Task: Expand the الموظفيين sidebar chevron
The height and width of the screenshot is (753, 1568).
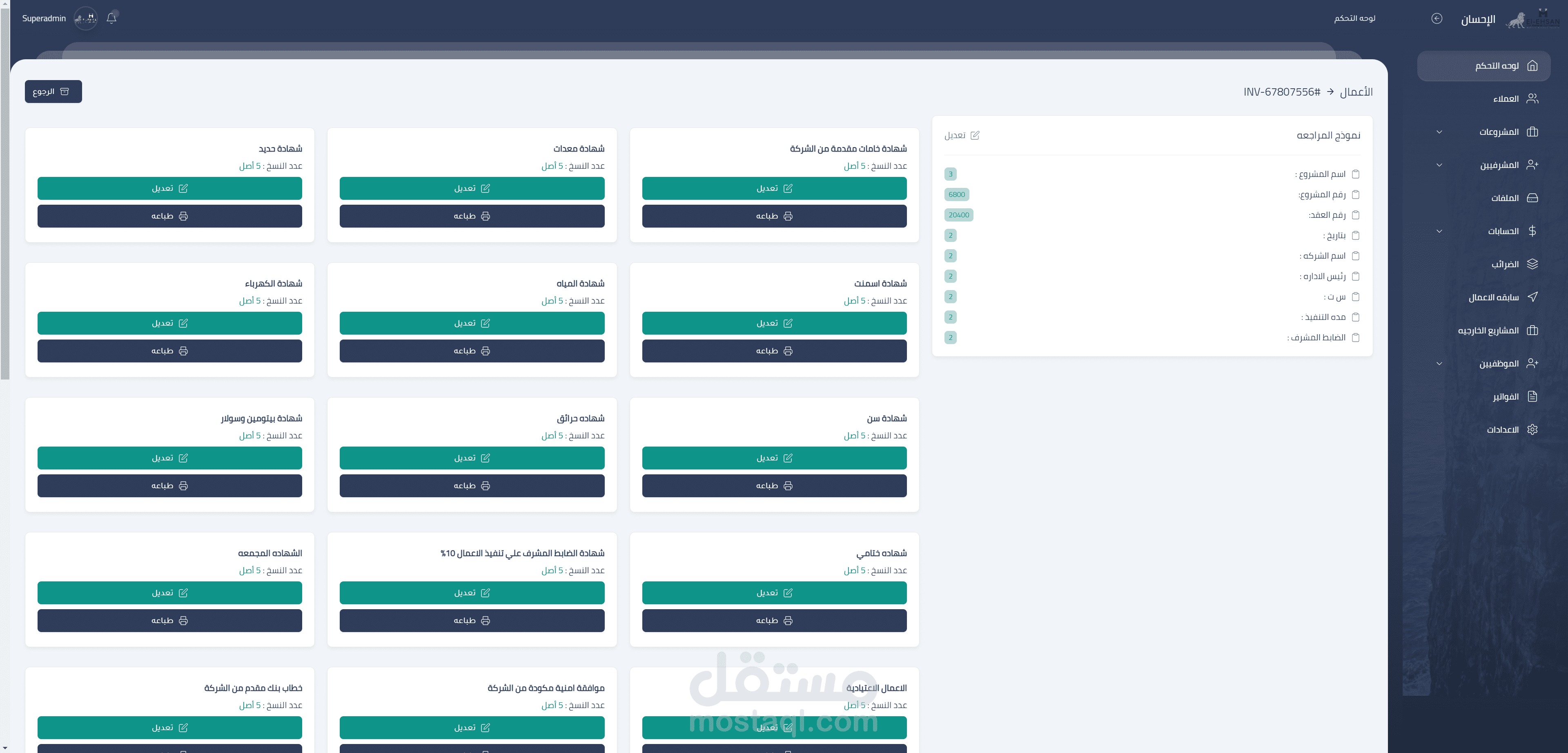Action: click(1439, 364)
